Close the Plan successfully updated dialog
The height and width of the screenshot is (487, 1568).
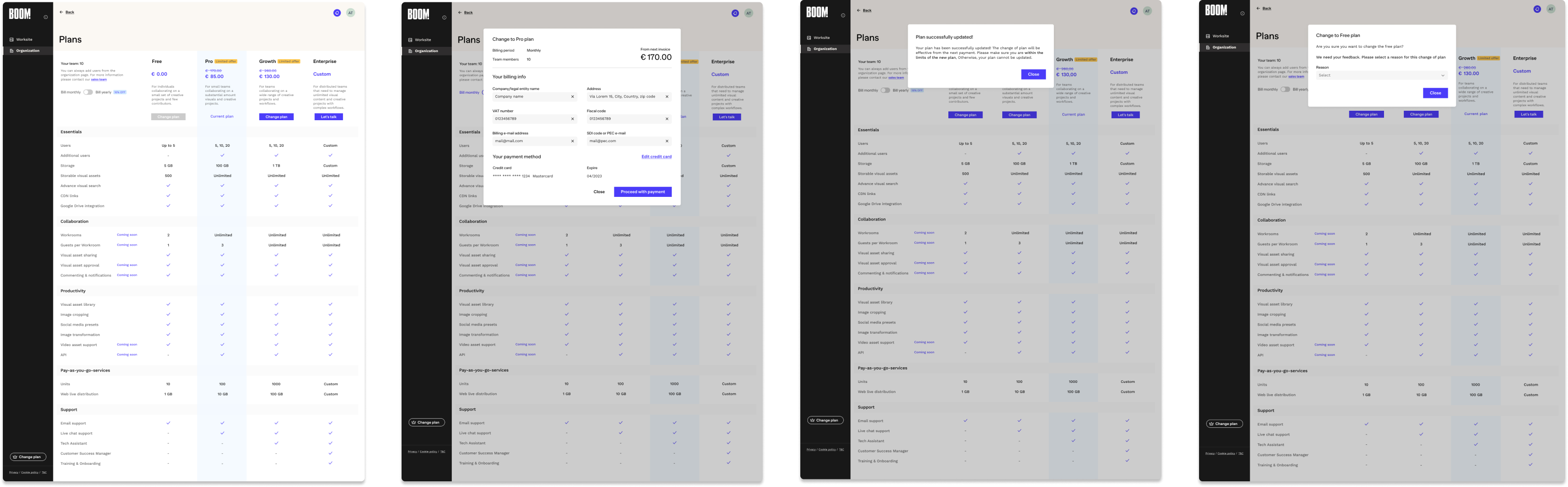pos(1033,74)
